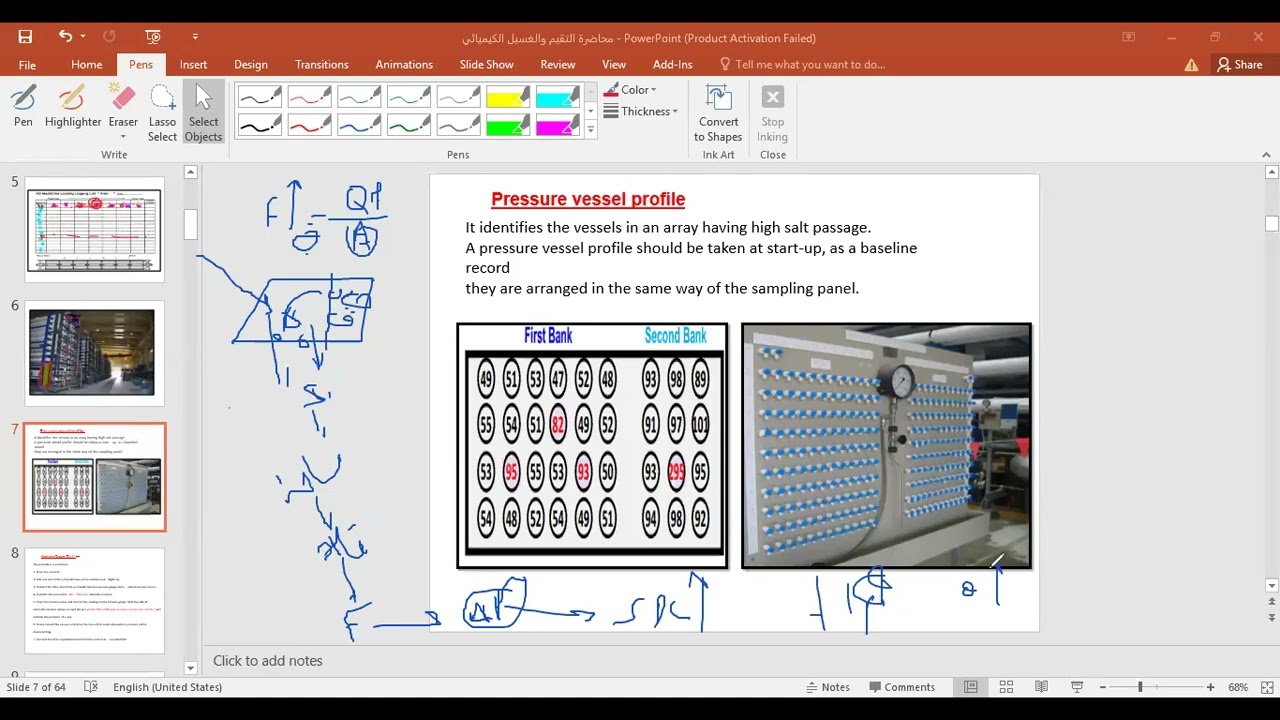Select the Pen tool

[23, 108]
